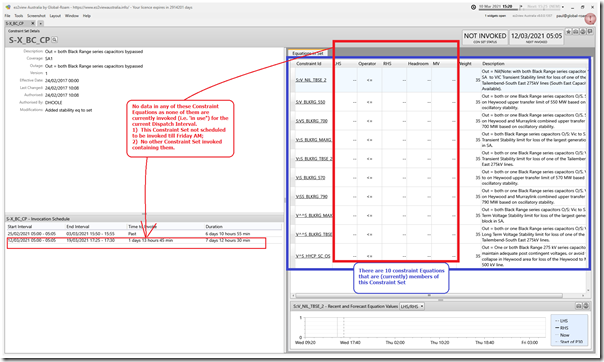
Task: Toggle the Now legend entry
Action: coord(562,335)
